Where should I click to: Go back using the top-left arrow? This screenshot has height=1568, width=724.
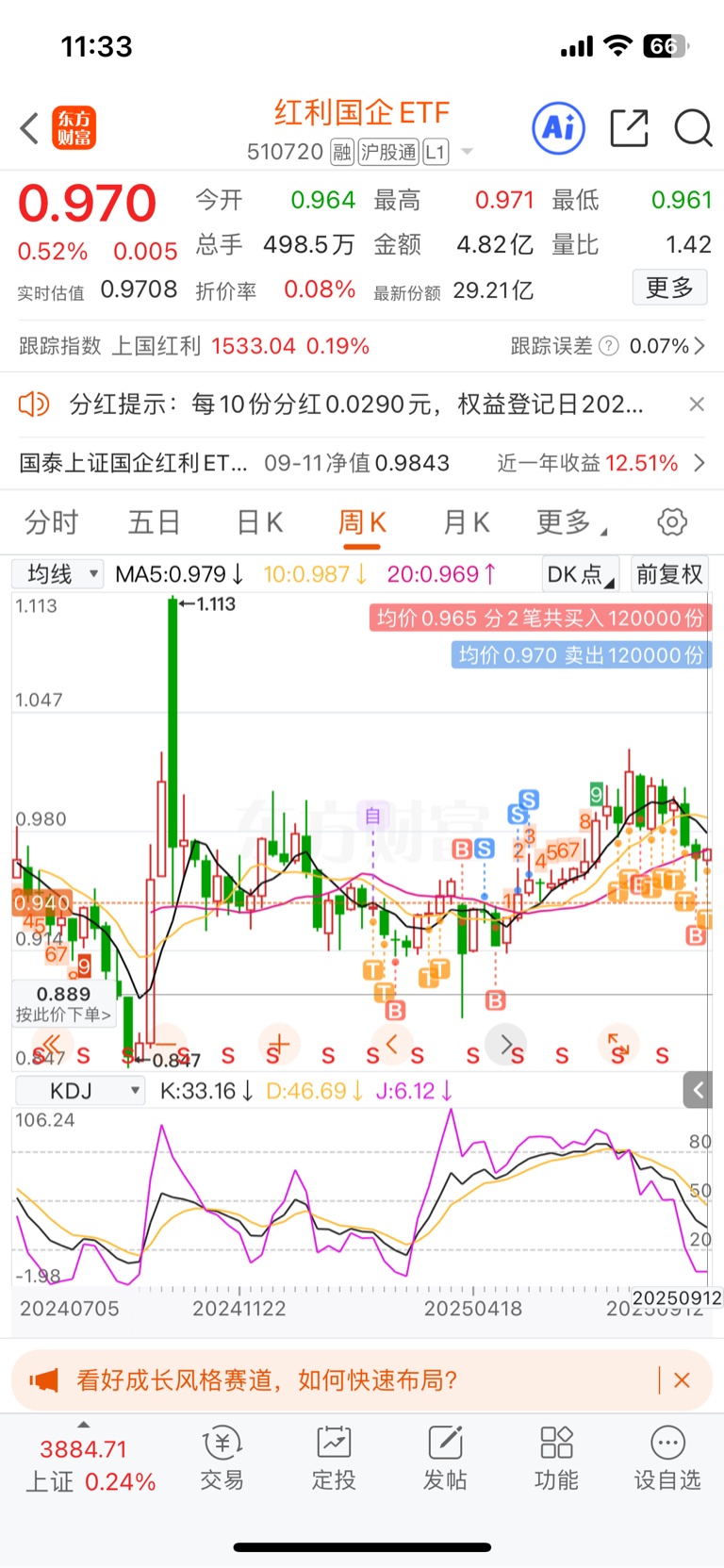tap(29, 128)
